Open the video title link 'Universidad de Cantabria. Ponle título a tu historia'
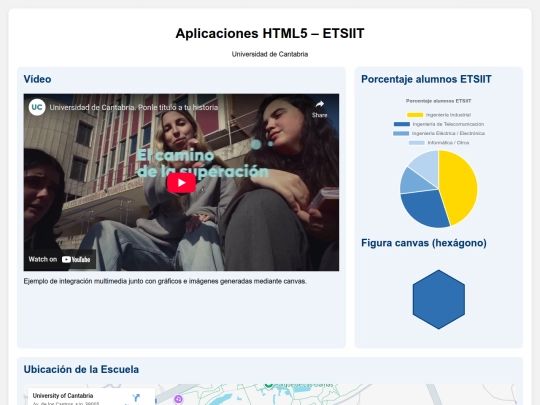The width and height of the screenshot is (540, 405). [x=134, y=107]
